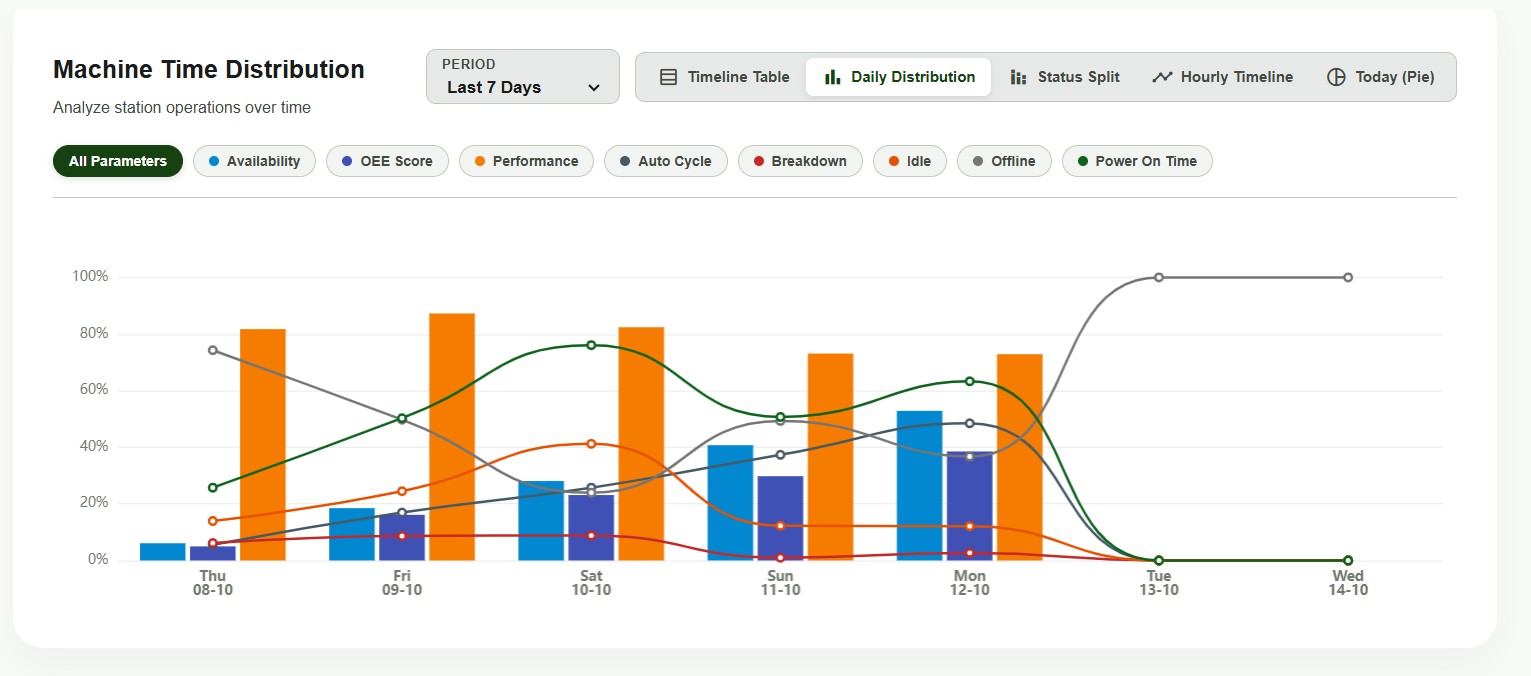1531x676 pixels.
Task: Click the Tue 13-10 axis label
Action: pos(1159,583)
